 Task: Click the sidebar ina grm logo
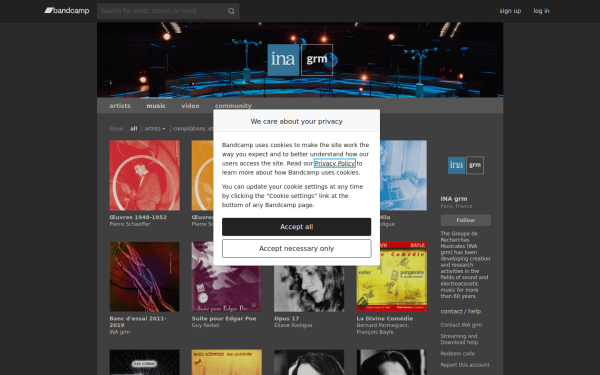[x=466, y=165]
